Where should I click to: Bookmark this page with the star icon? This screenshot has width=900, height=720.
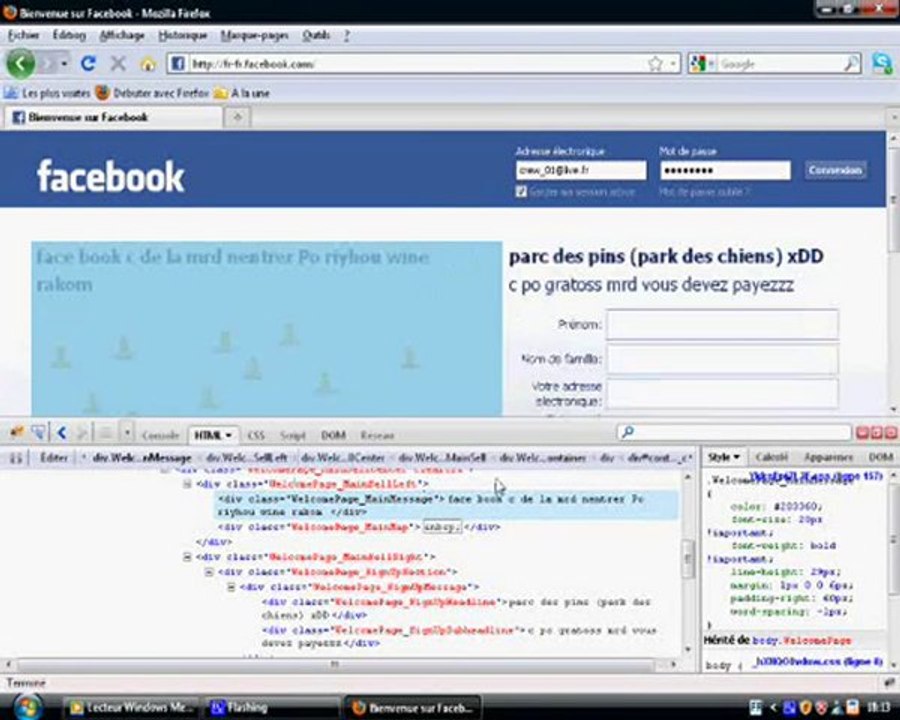655,64
